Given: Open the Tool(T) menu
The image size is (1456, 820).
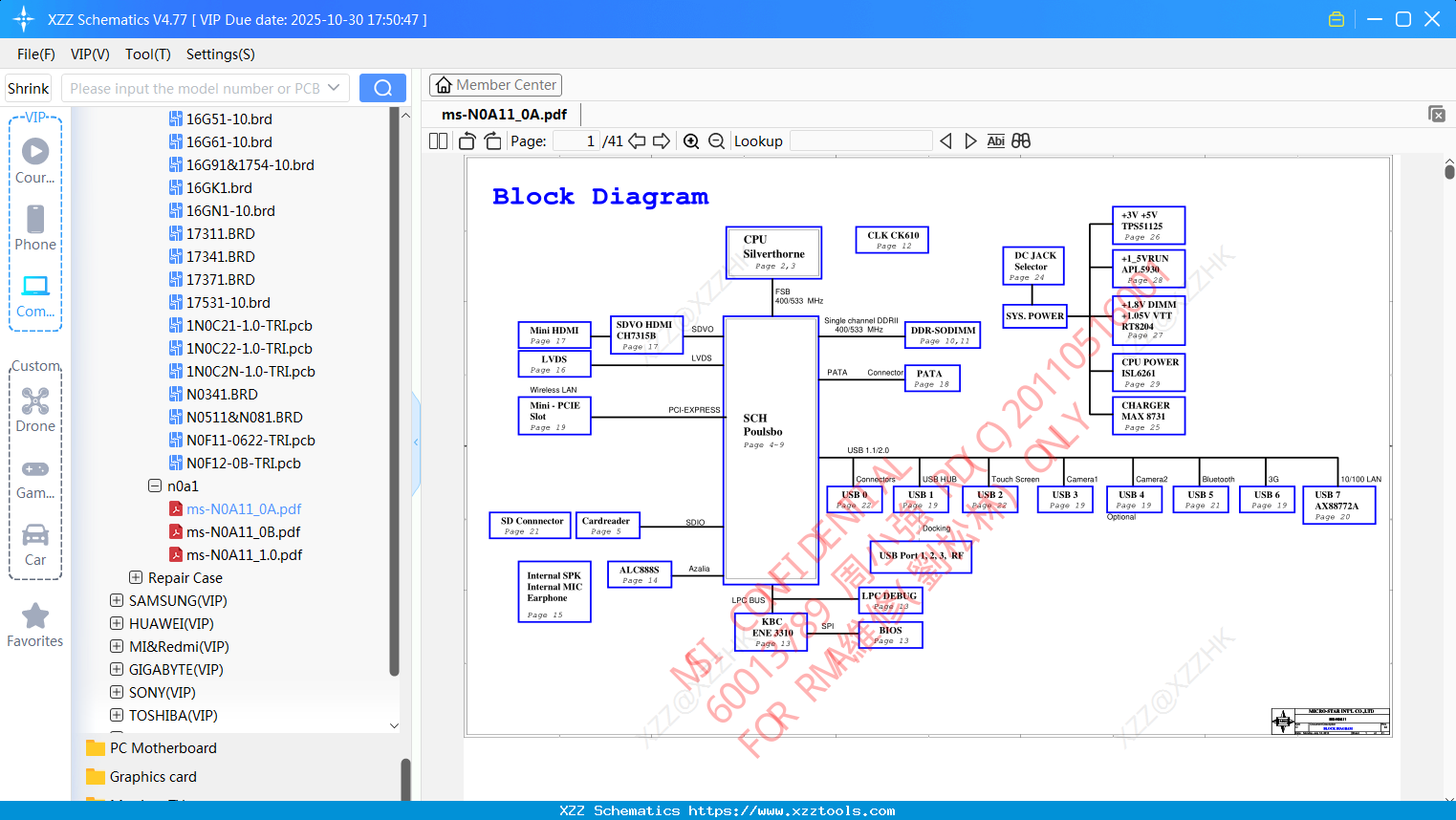Looking at the screenshot, I should (148, 54).
